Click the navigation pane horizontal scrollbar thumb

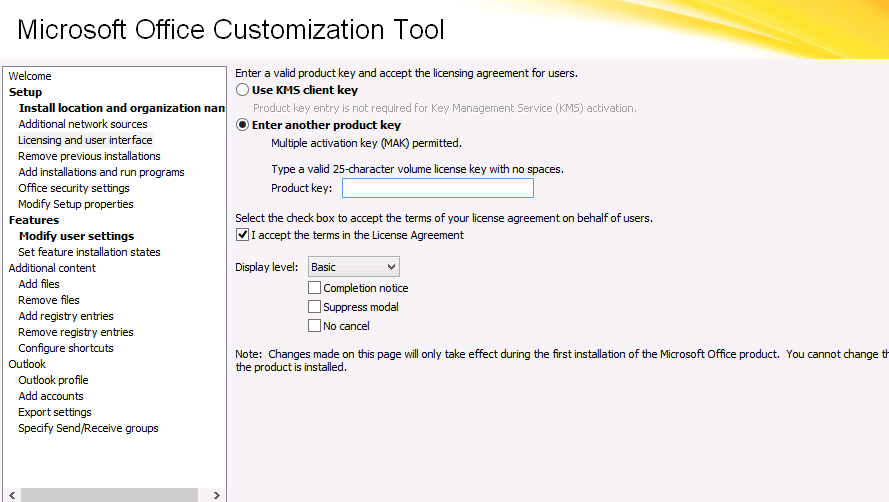click(x=109, y=495)
